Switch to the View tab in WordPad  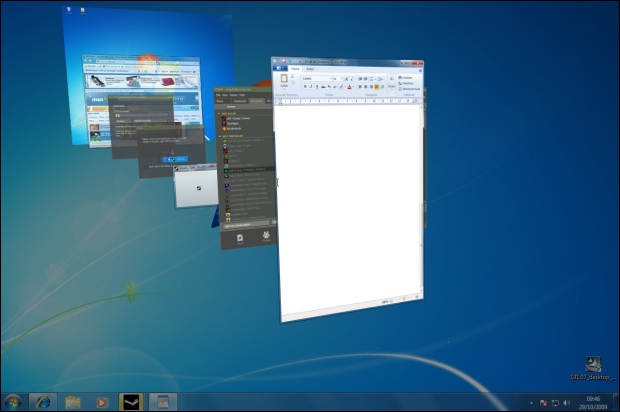point(309,68)
